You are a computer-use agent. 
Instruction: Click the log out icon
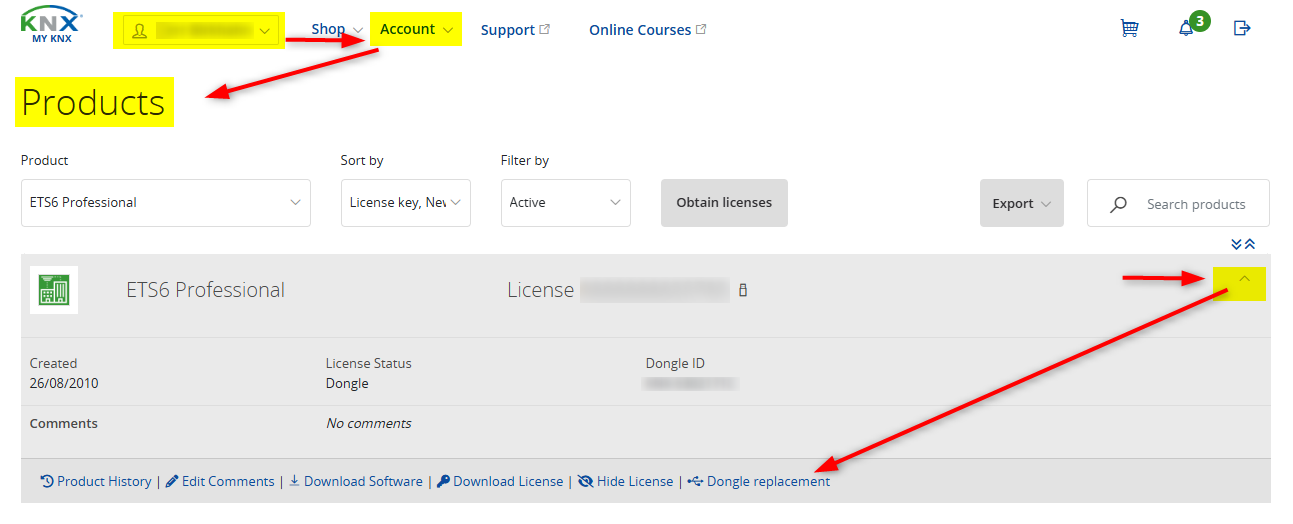[x=1242, y=28]
